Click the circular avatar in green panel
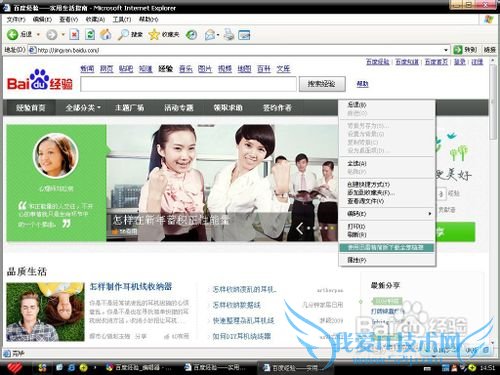This screenshot has width=500, height=375. 56,156
